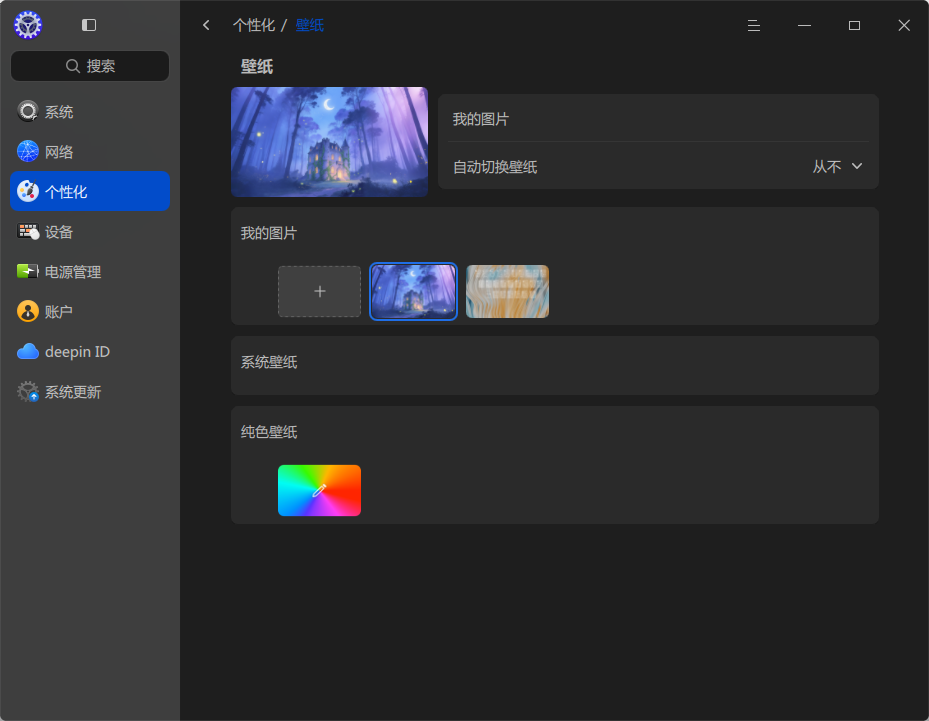This screenshot has width=929, height=721.
Task: Click the 网络 globe icon
Action: 27,152
